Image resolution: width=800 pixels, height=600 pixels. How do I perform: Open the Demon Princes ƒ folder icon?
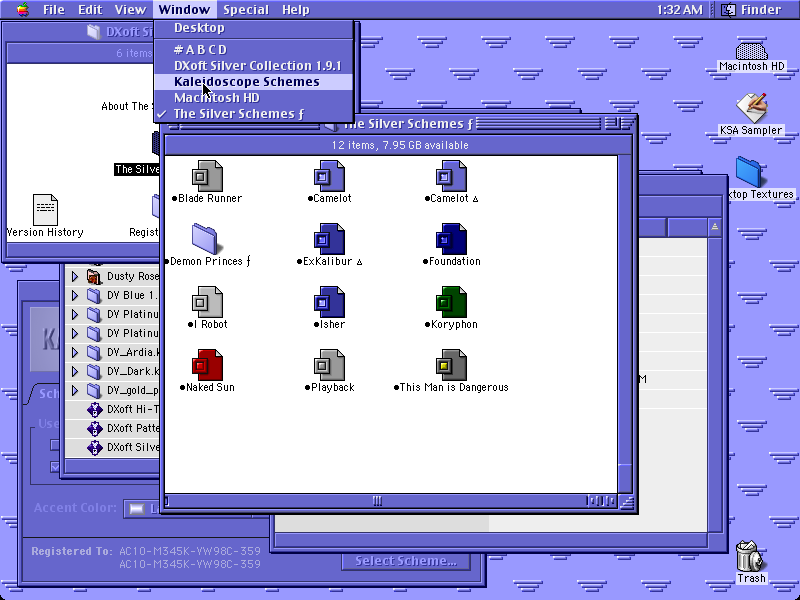pyautogui.click(x=206, y=238)
